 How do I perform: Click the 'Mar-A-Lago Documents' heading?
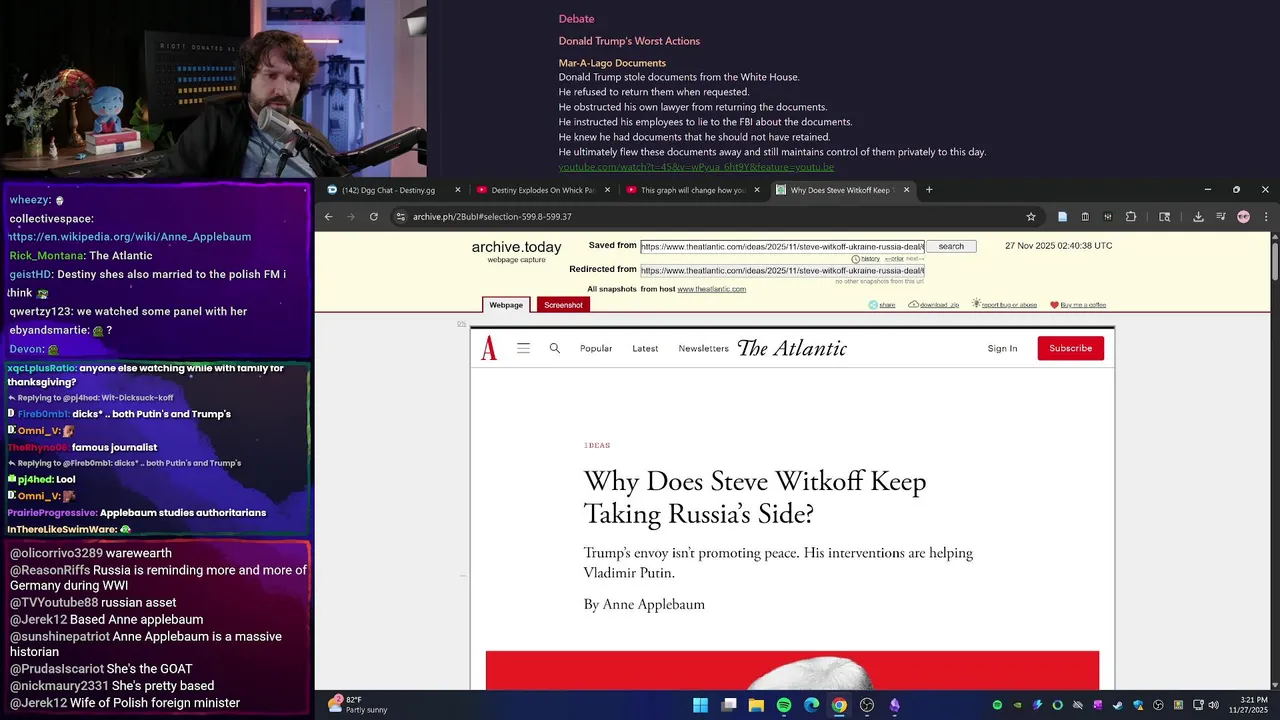[612, 63]
